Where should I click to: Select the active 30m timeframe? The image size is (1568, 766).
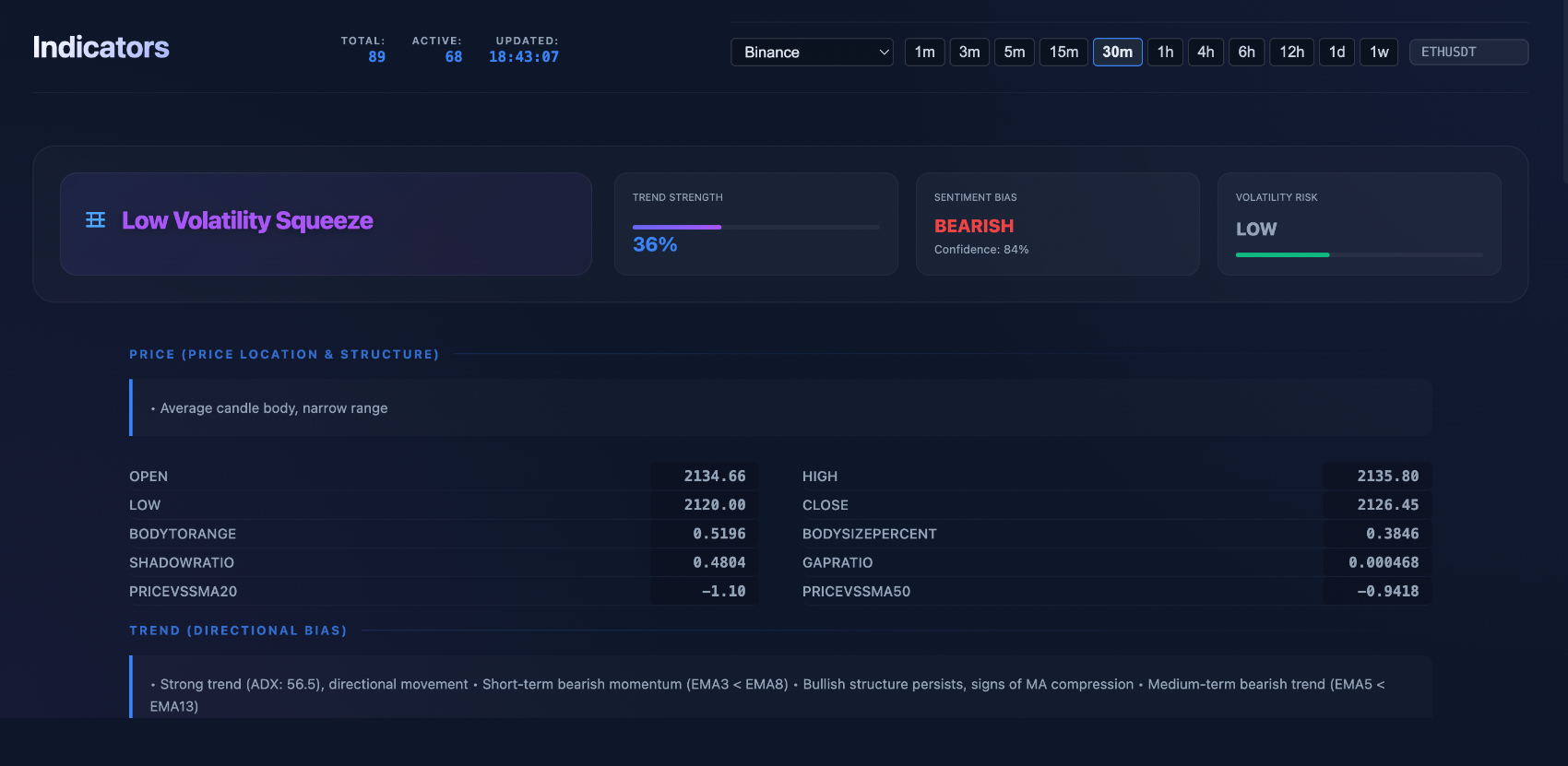point(1117,53)
